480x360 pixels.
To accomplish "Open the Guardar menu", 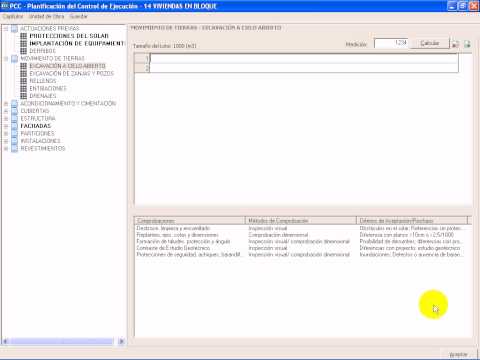I will coord(78,16).
